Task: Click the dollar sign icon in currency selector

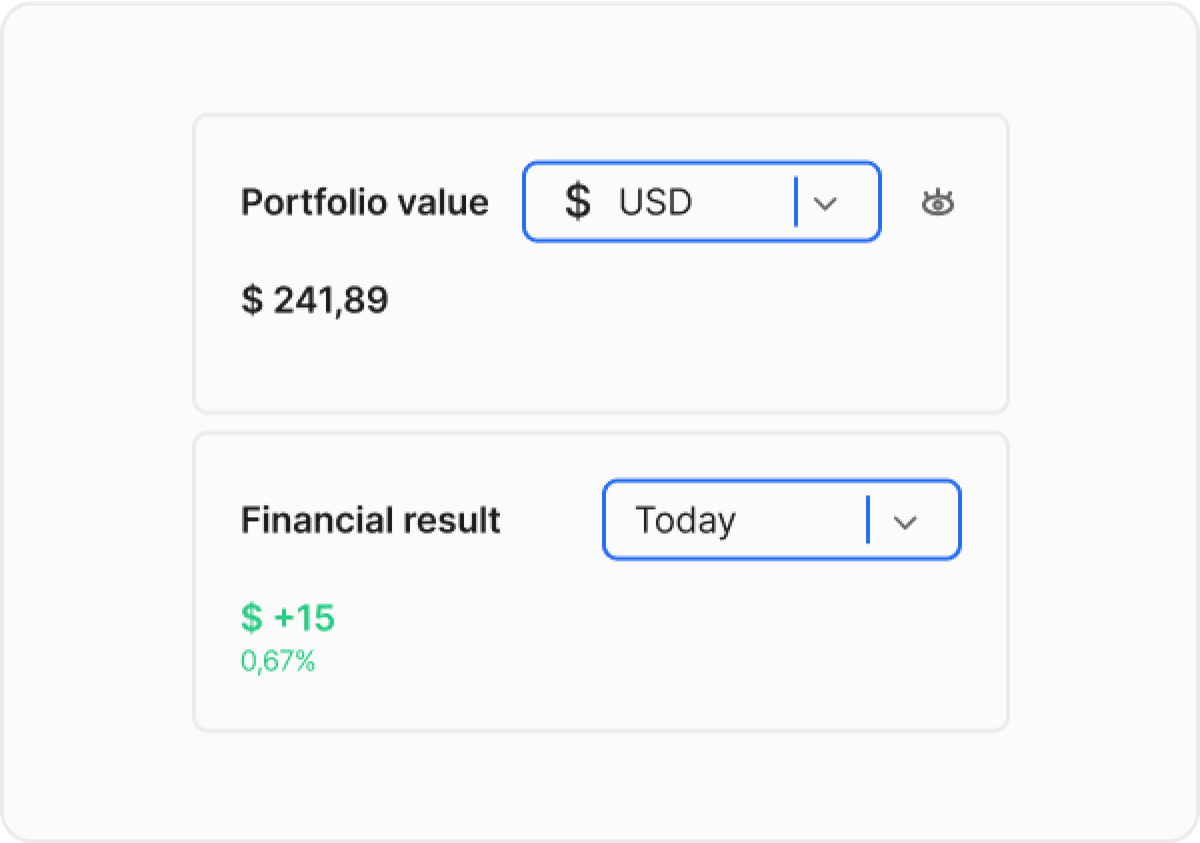Action: [577, 202]
